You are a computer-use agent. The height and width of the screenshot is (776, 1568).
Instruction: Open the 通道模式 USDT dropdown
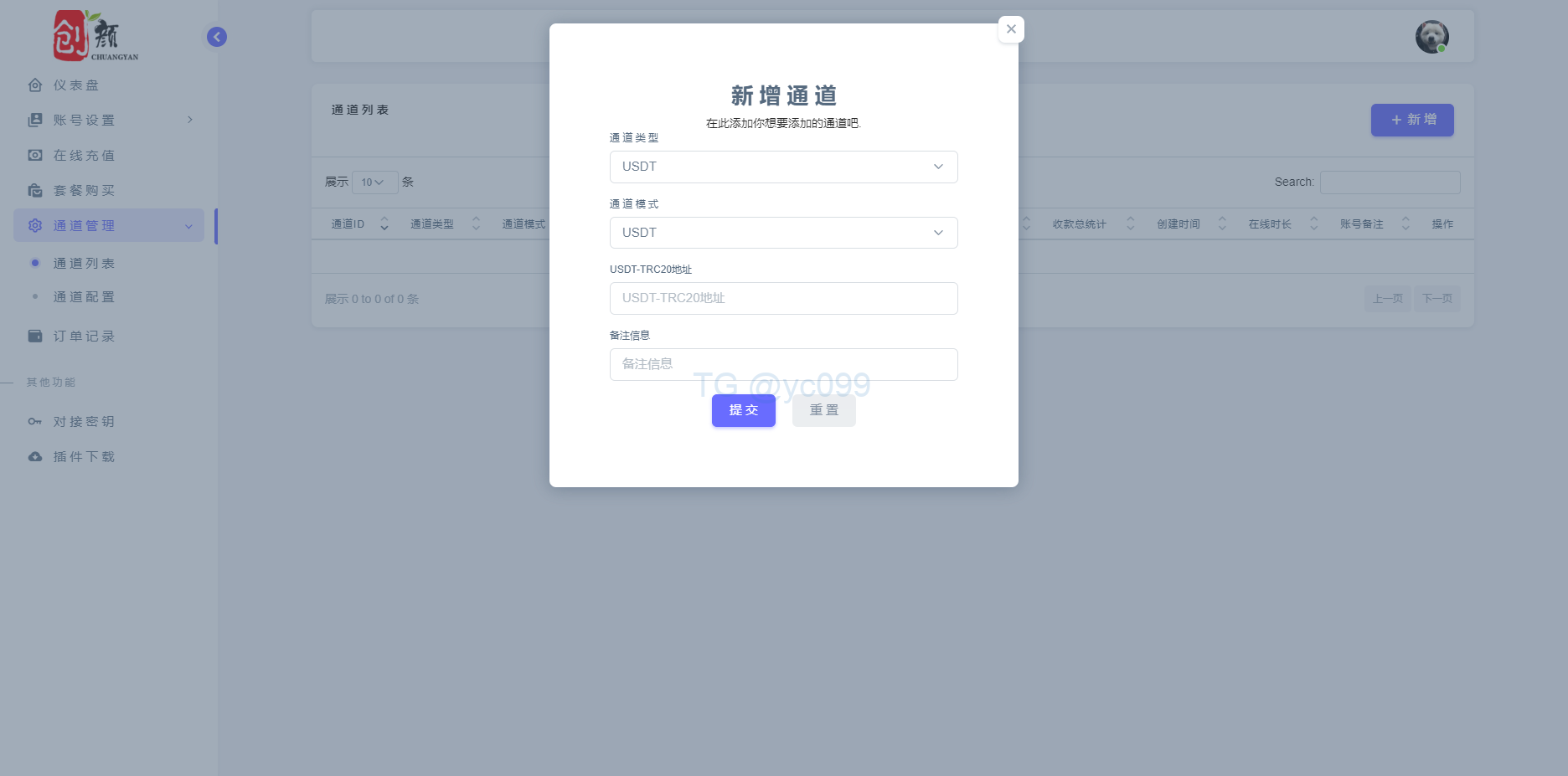(782, 232)
